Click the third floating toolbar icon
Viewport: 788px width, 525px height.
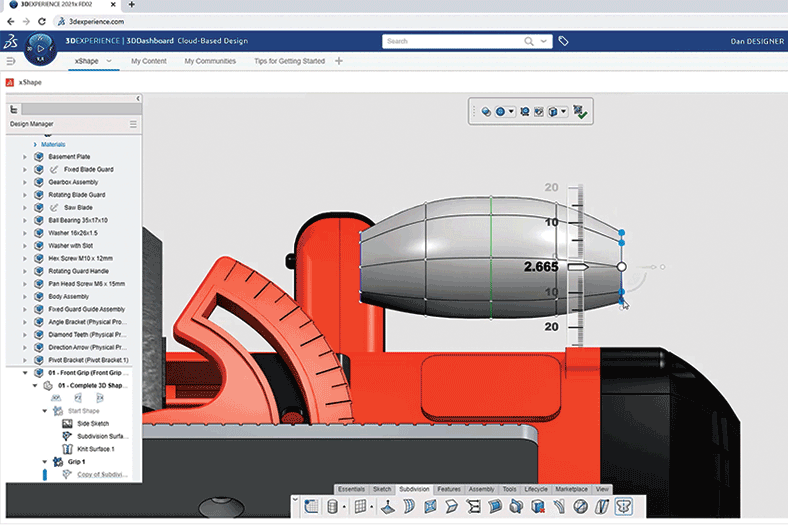(x=525, y=112)
